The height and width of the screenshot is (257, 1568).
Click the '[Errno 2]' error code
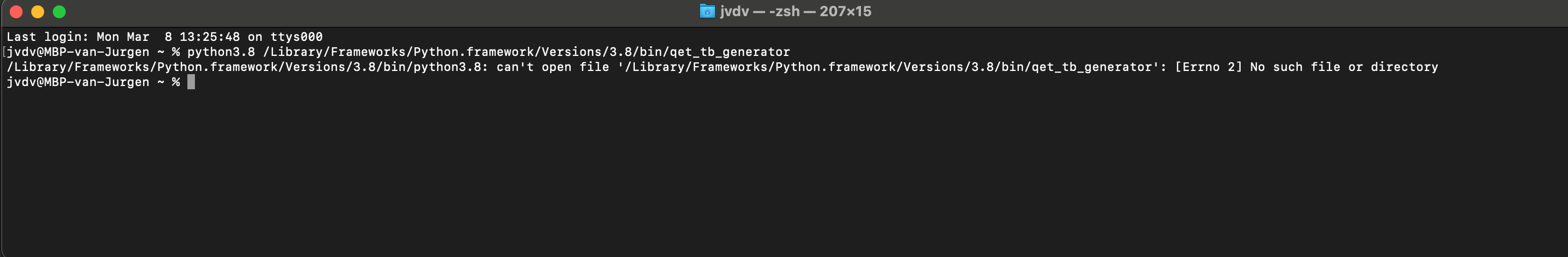click(x=1208, y=67)
